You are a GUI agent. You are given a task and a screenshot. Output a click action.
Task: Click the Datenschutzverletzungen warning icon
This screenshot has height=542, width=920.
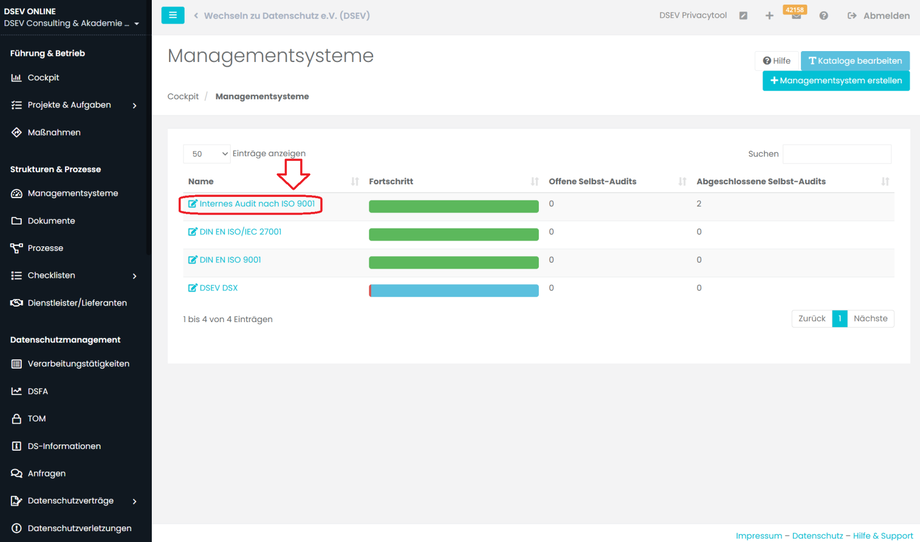click(16, 528)
